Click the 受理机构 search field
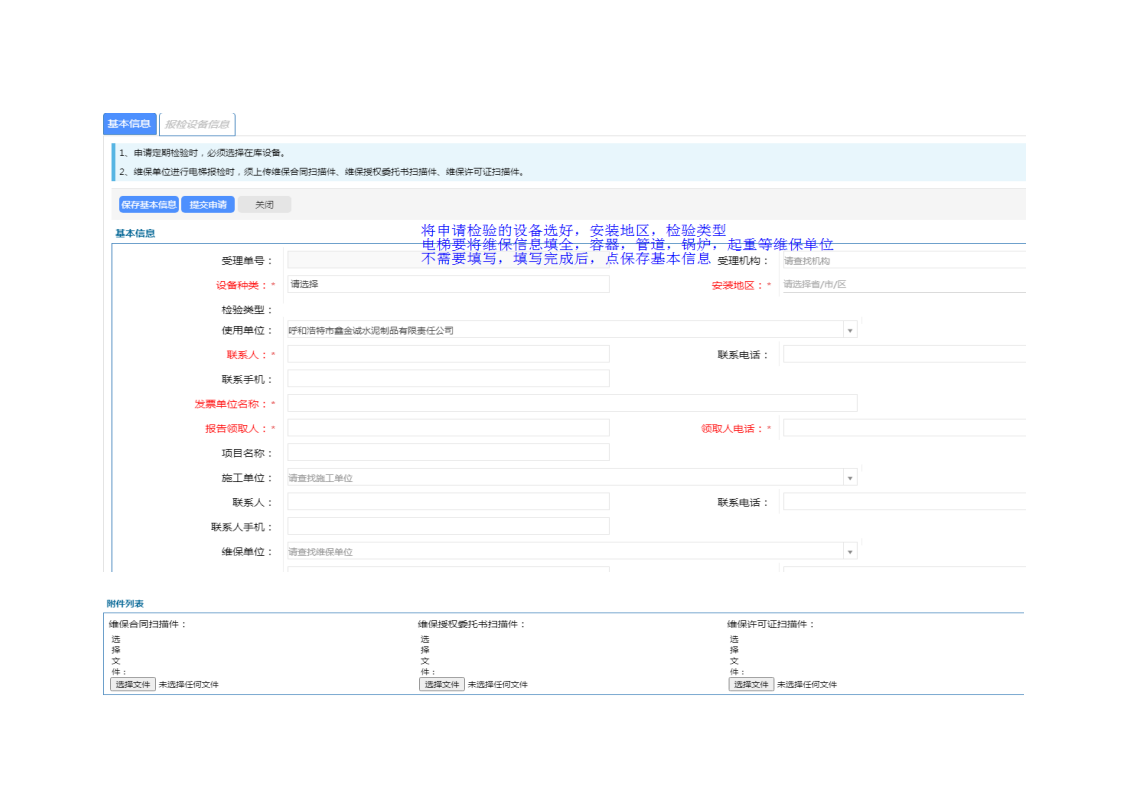The height and width of the screenshot is (794, 1123). [x=904, y=261]
